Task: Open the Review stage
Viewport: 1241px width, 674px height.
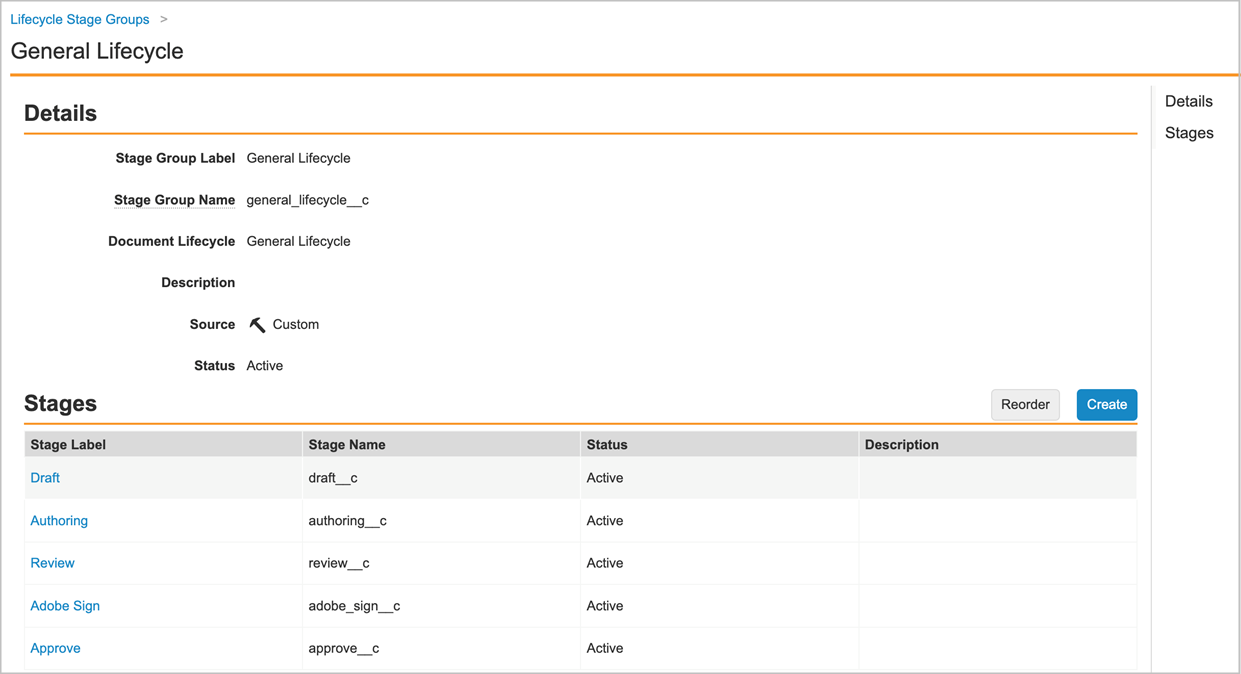Action: tap(52, 563)
